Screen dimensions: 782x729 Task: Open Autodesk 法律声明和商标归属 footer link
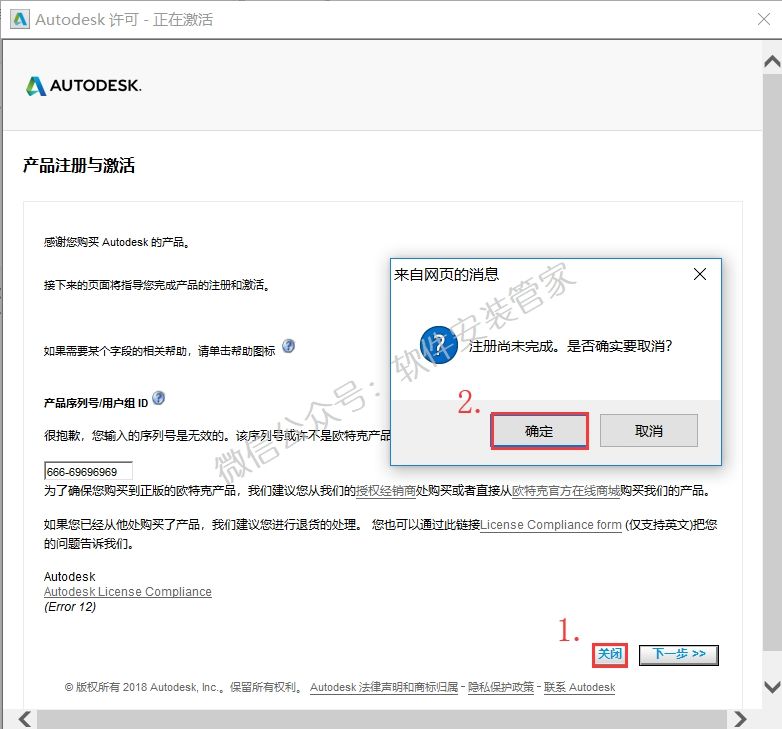tap(384, 687)
